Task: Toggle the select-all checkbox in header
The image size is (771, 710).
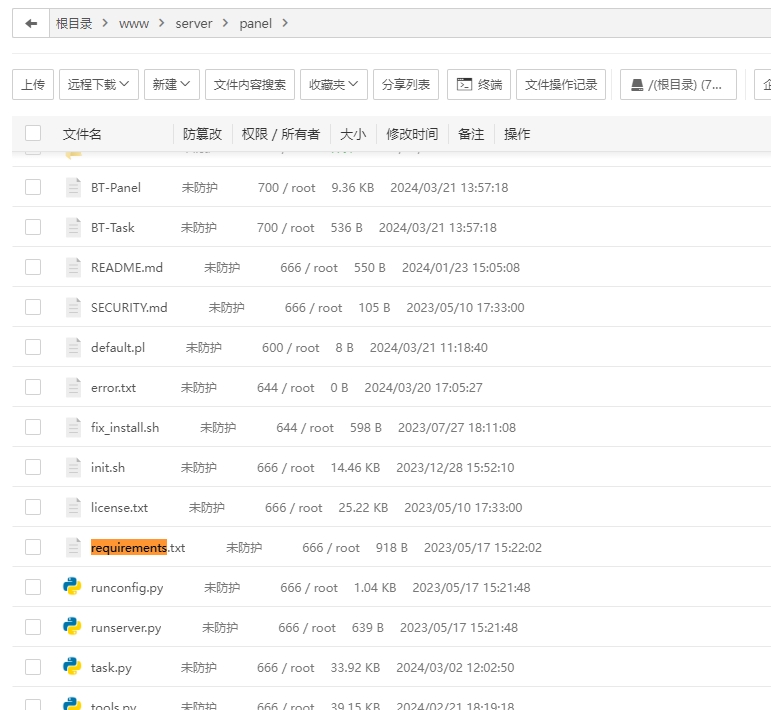Action: click(x=33, y=133)
